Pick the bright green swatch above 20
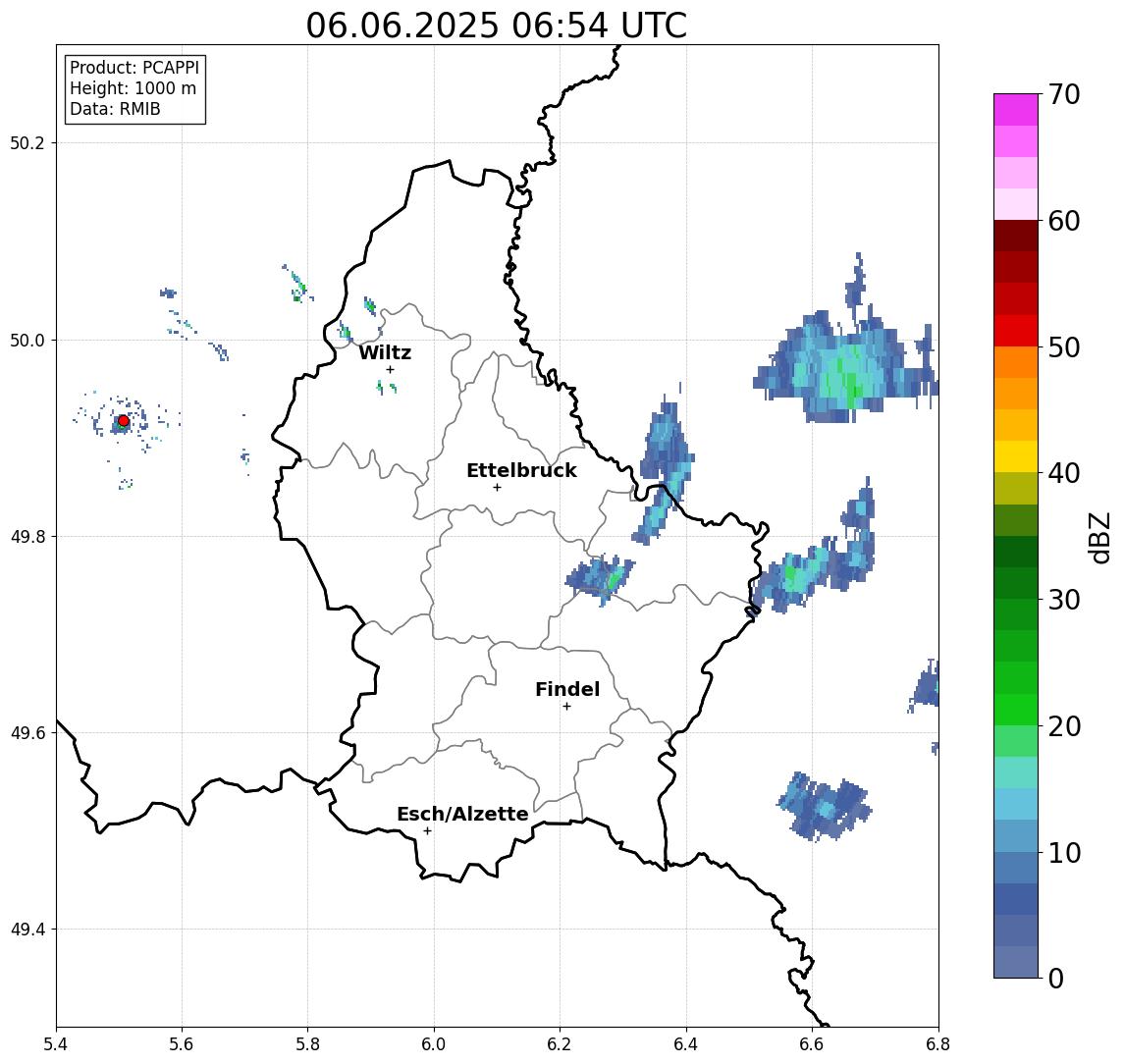The height and width of the screenshot is (1064, 1124). (x=1016, y=709)
